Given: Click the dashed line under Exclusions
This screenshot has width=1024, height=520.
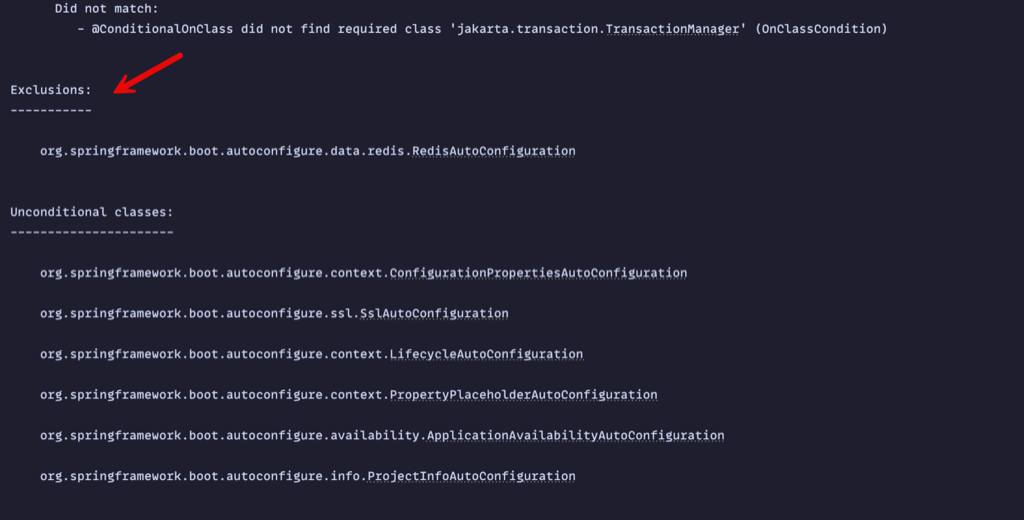Looking at the screenshot, I should [51, 110].
